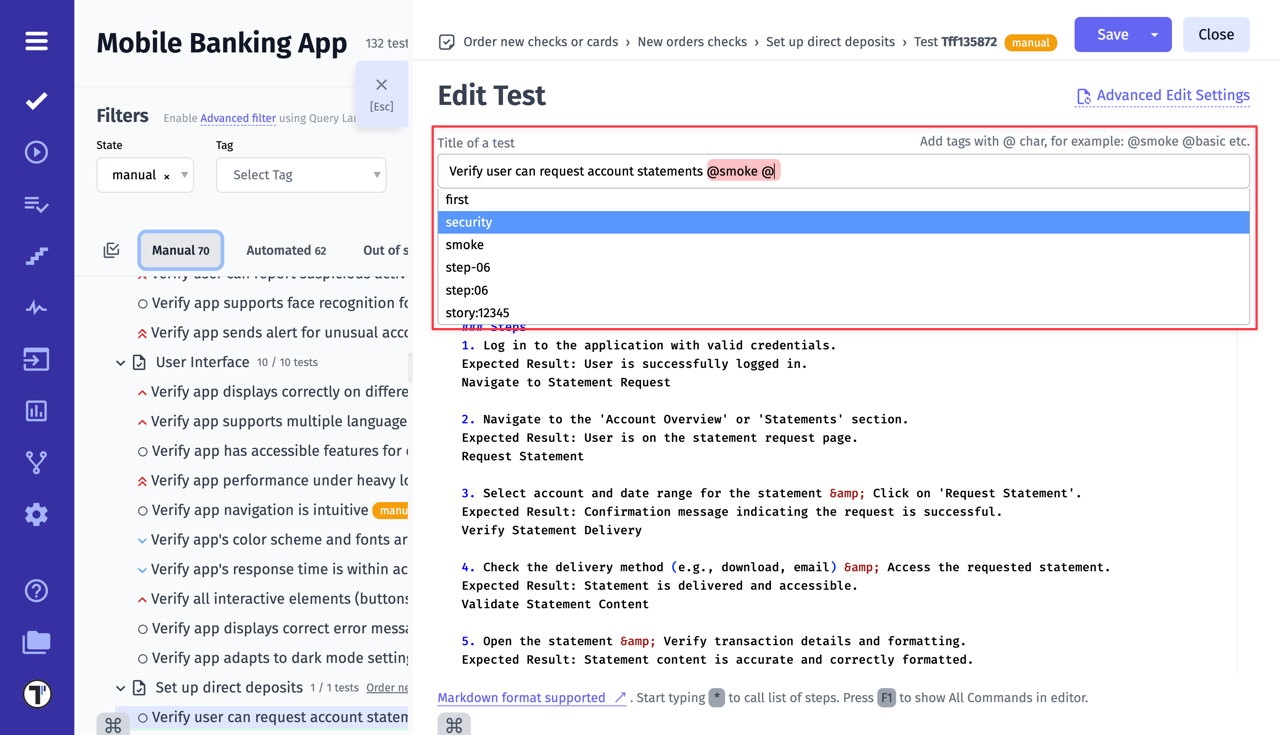Image resolution: width=1280 pixels, height=735 pixels.
Task: Open the settings gear icon
Action: (36, 514)
